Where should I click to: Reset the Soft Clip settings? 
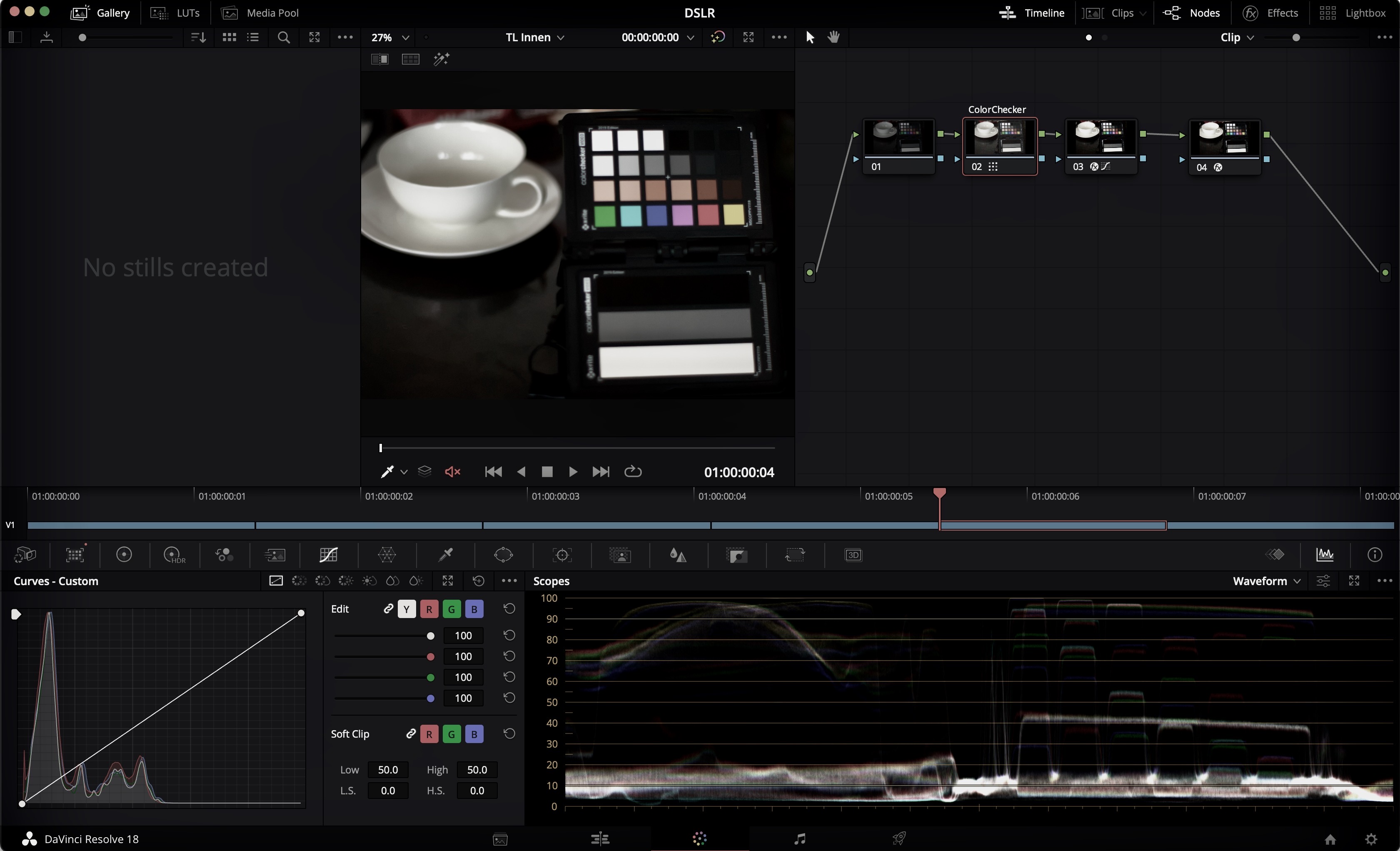tap(509, 734)
